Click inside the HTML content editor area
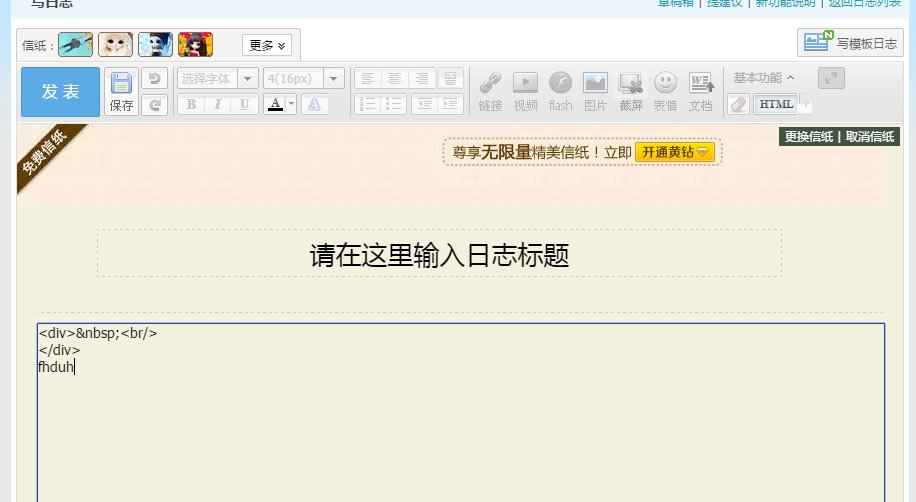This screenshot has width=916, height=502. [x=461, y=412]
